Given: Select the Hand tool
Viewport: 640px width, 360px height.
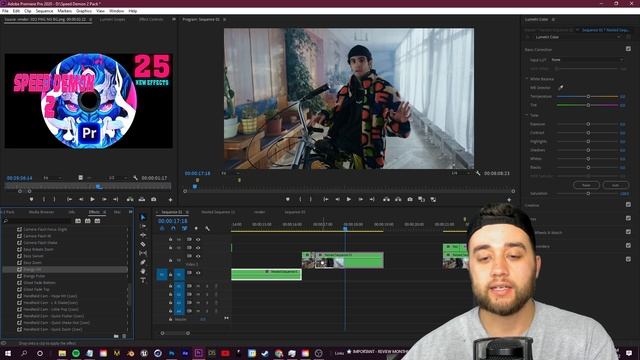Looking at the screenshot, I should click(x=143, y=271).
